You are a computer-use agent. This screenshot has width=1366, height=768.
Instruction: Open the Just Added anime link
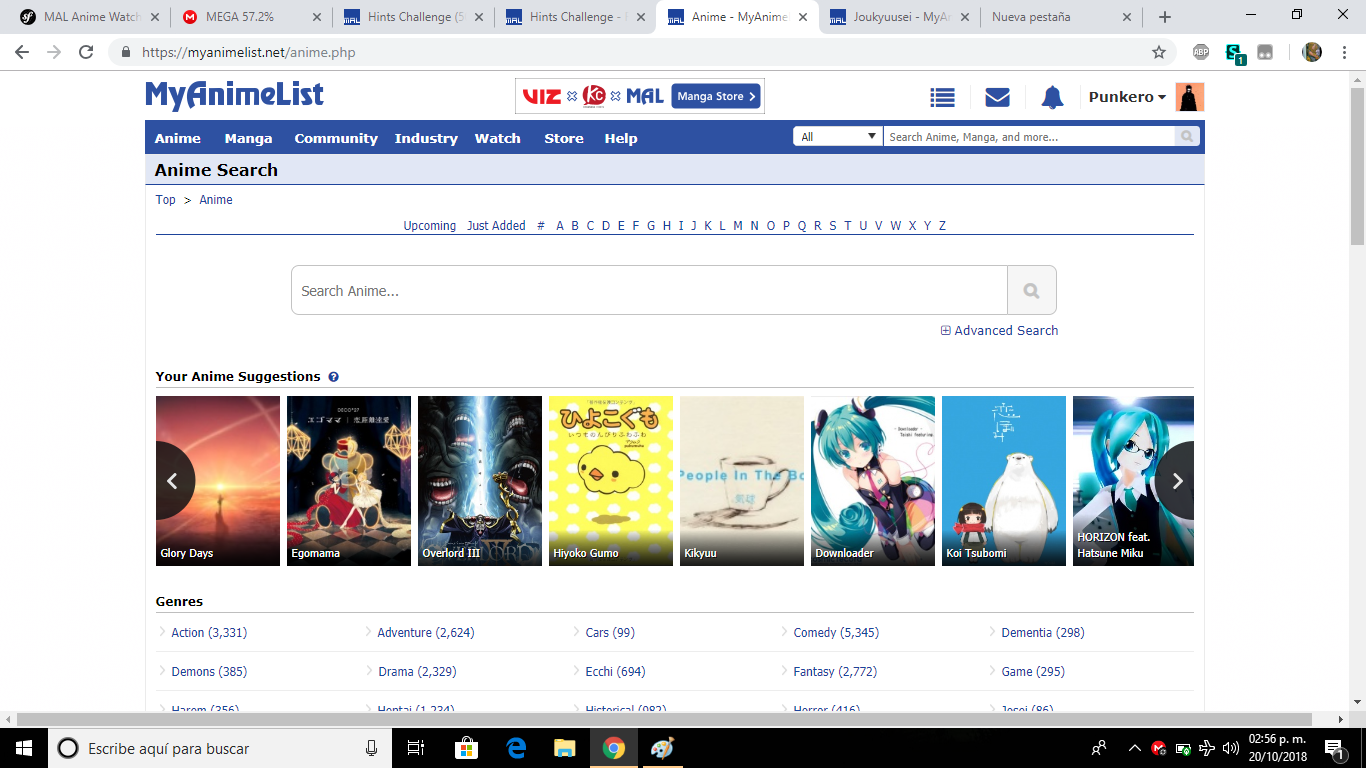[x=496, y=226]
